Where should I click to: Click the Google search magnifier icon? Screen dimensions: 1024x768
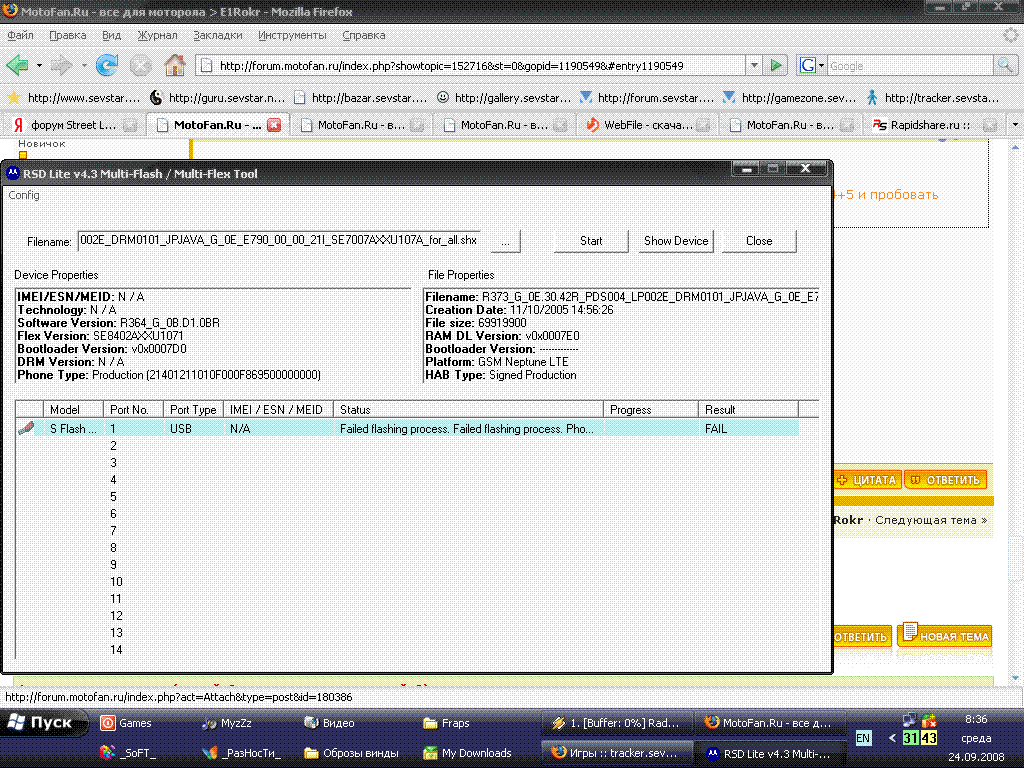point(1004,65)
